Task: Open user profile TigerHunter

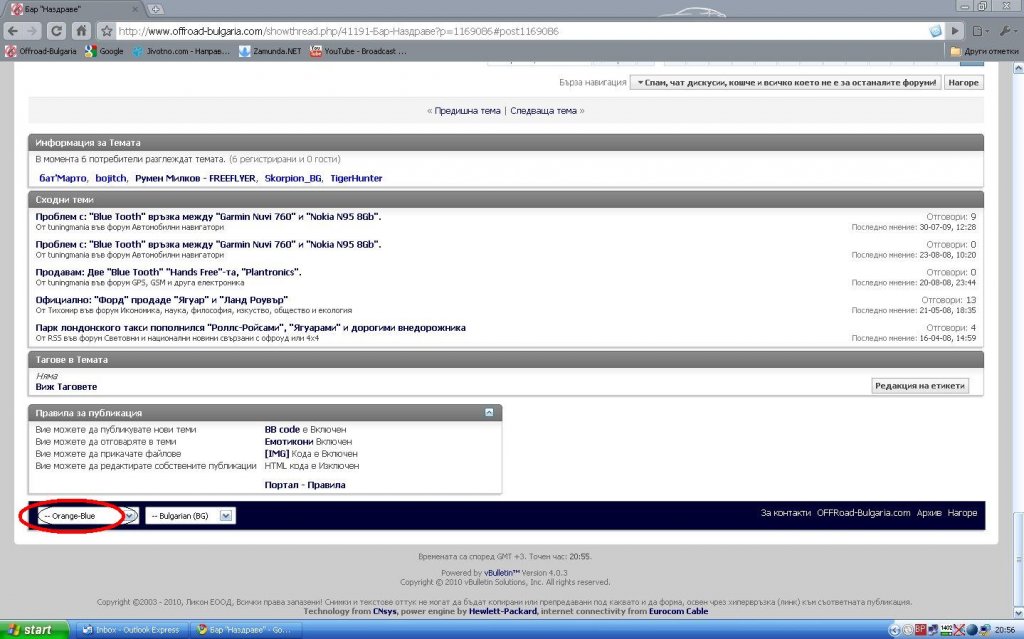Action: point(356,178)
